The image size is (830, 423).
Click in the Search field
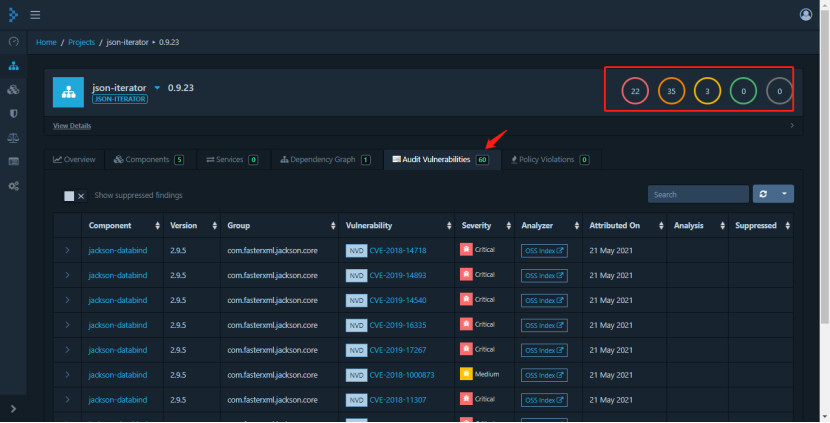698,194
